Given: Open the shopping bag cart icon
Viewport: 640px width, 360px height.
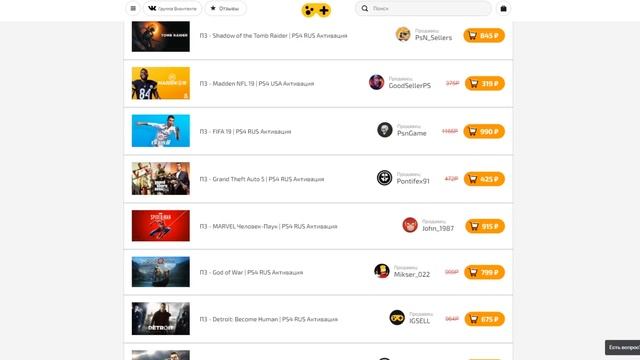Looking at the screenshot, I should [x=503, y=8].
